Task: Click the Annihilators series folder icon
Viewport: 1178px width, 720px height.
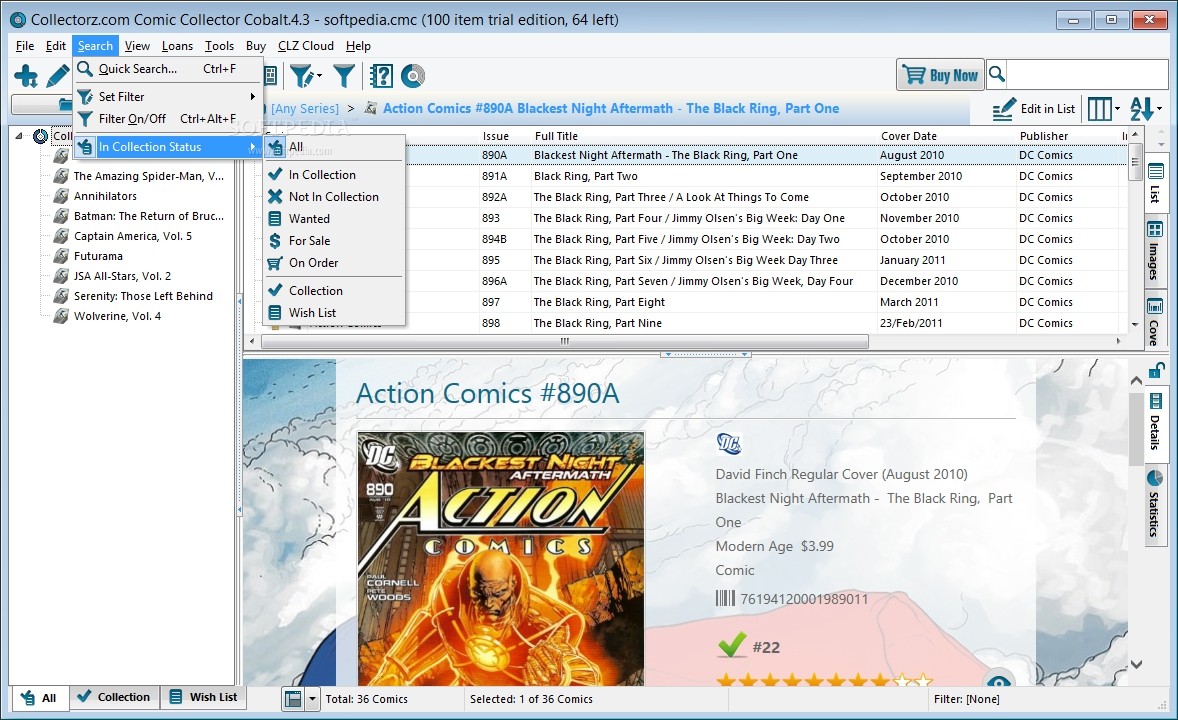Action: coord(61,196)
